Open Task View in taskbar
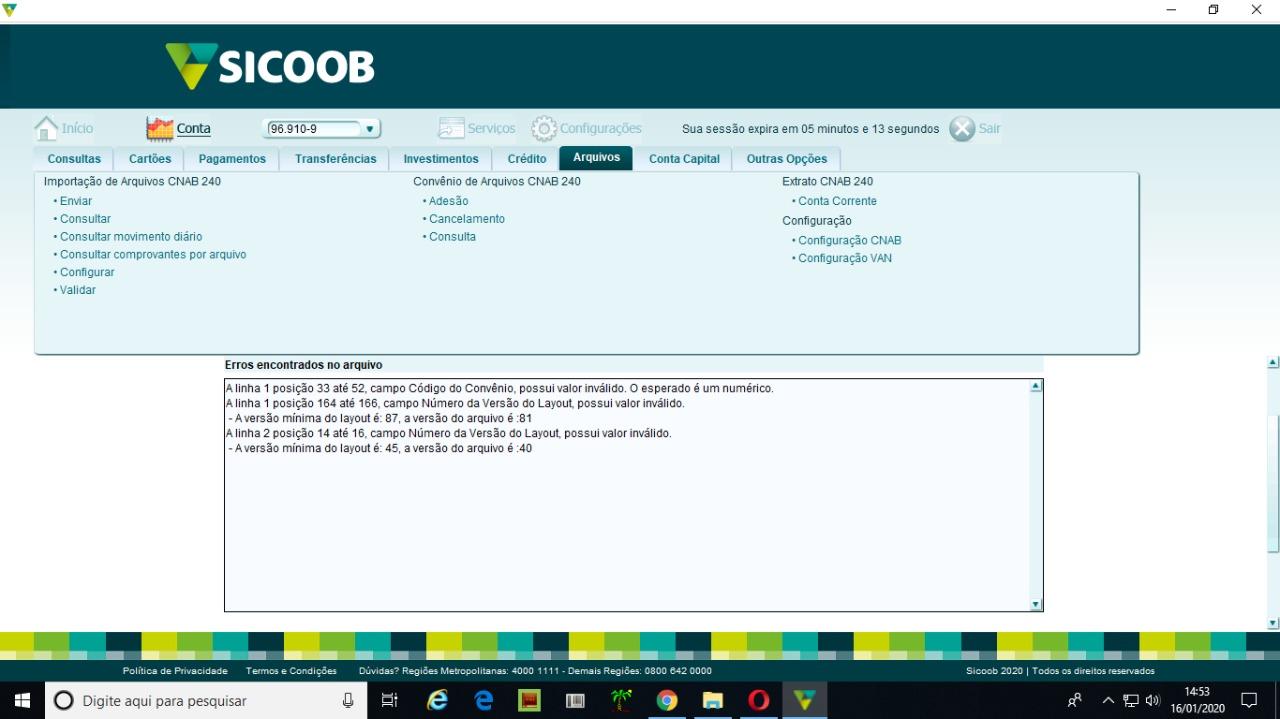The image size is (1280, 719). pyautogui.click(x=390, y=700)
